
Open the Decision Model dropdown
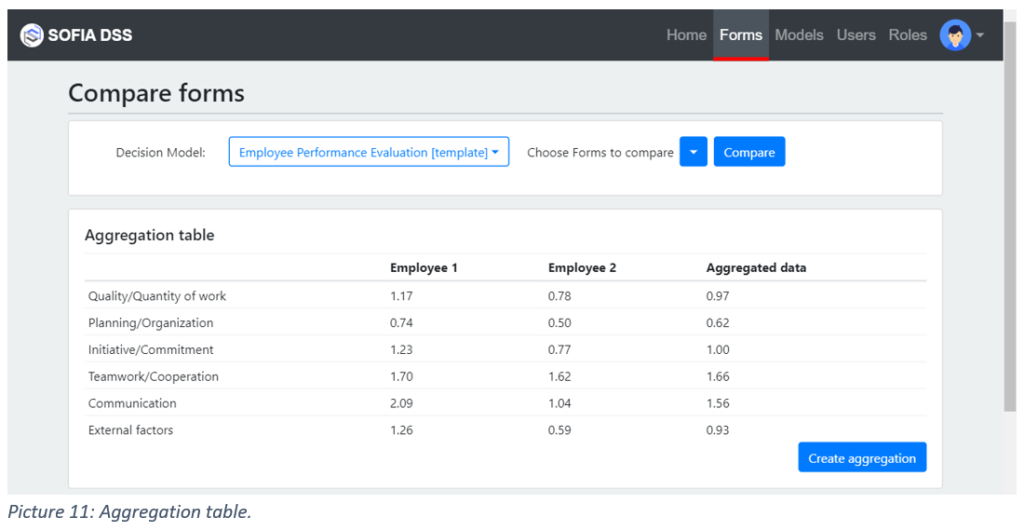click(x=368, y=152)
